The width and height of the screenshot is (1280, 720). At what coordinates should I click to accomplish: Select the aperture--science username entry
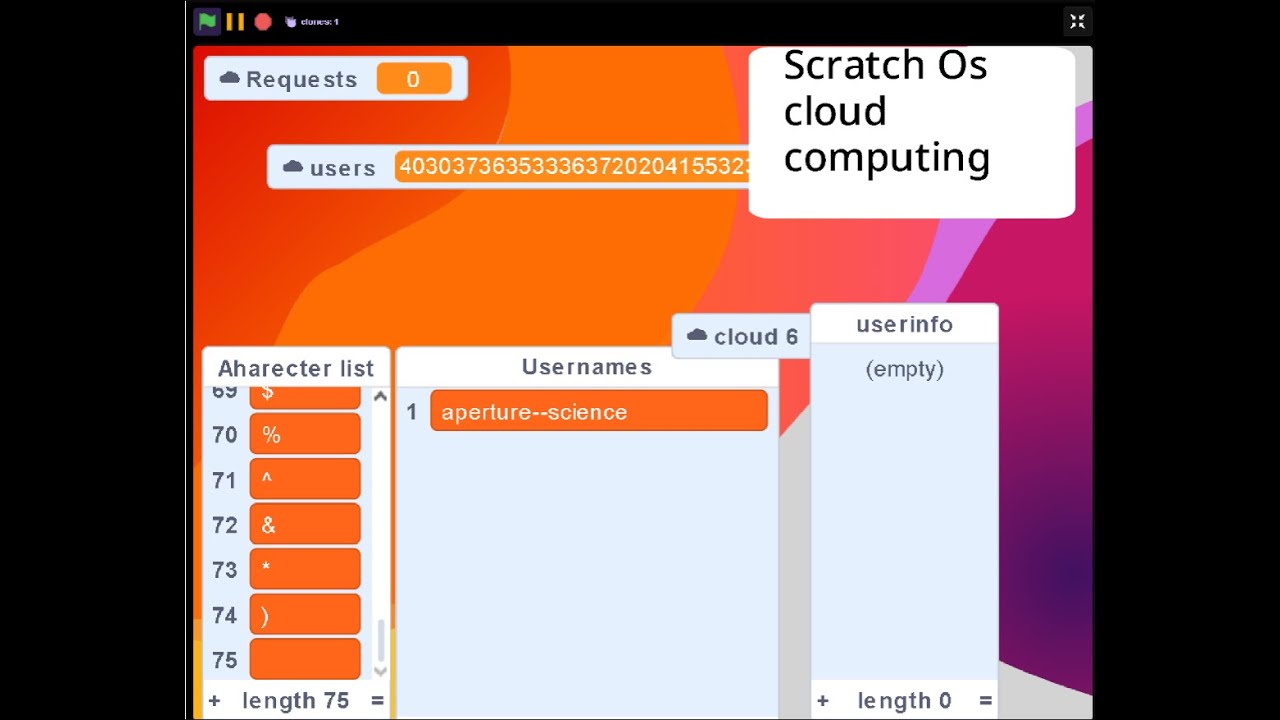coord(599,411)
